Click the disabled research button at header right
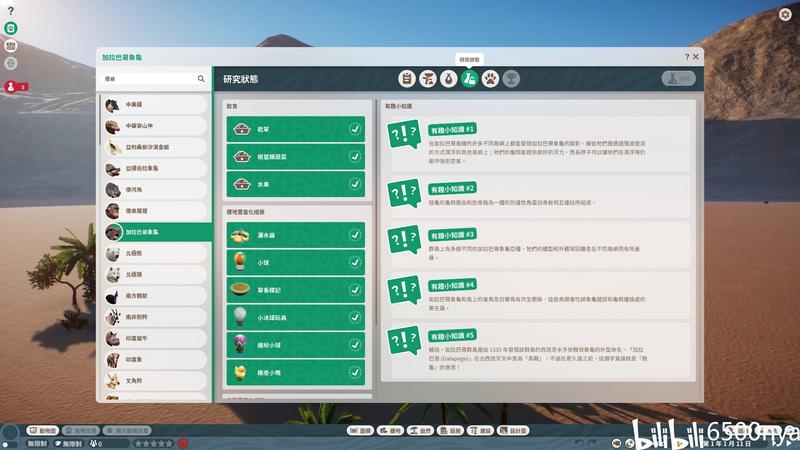This screenshot has width=800, height=450. tap(679, 79)
